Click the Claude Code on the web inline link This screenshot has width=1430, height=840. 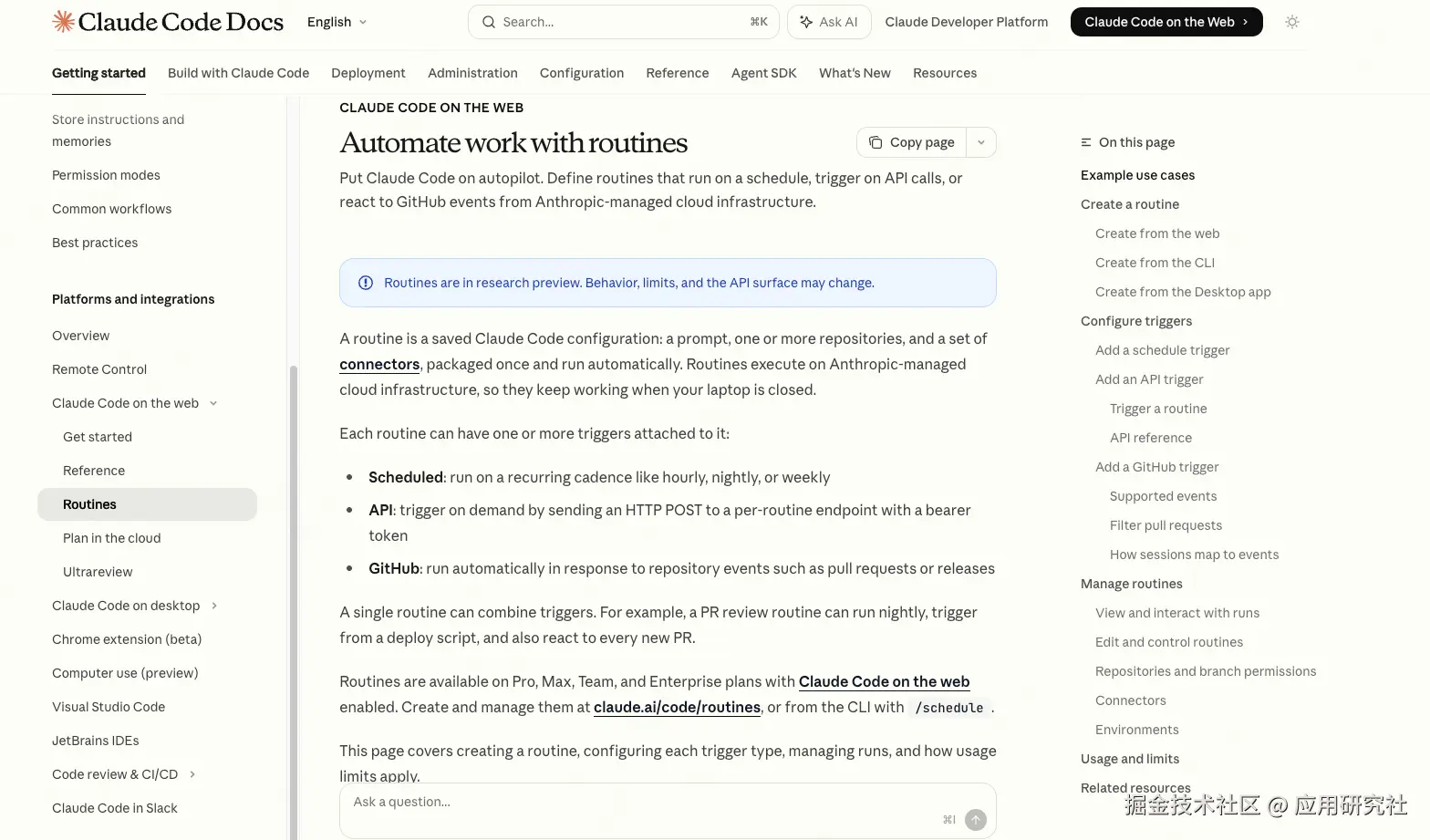[x=884, y=681]
